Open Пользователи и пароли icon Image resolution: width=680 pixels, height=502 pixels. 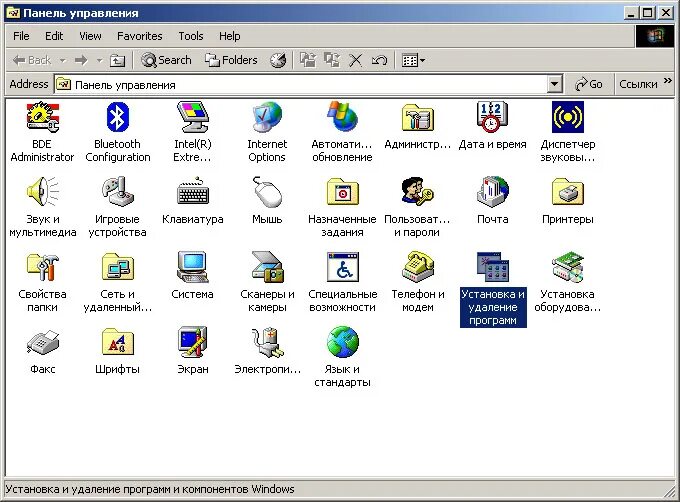point(418,192)
